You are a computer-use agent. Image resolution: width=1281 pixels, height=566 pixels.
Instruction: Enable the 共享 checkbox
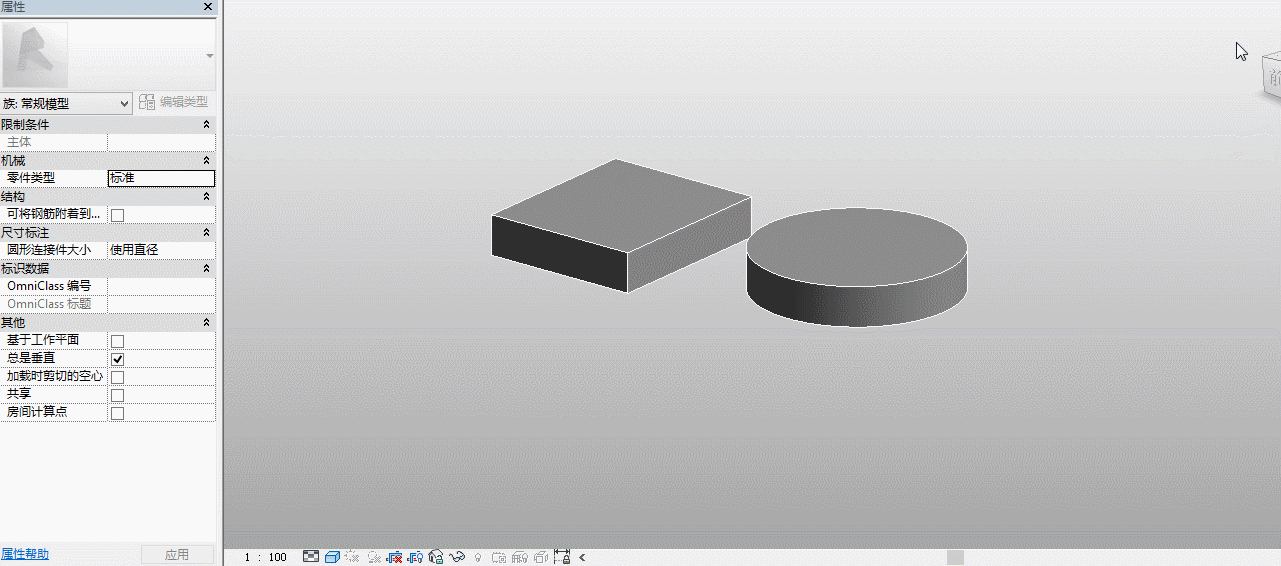point(117,395)
